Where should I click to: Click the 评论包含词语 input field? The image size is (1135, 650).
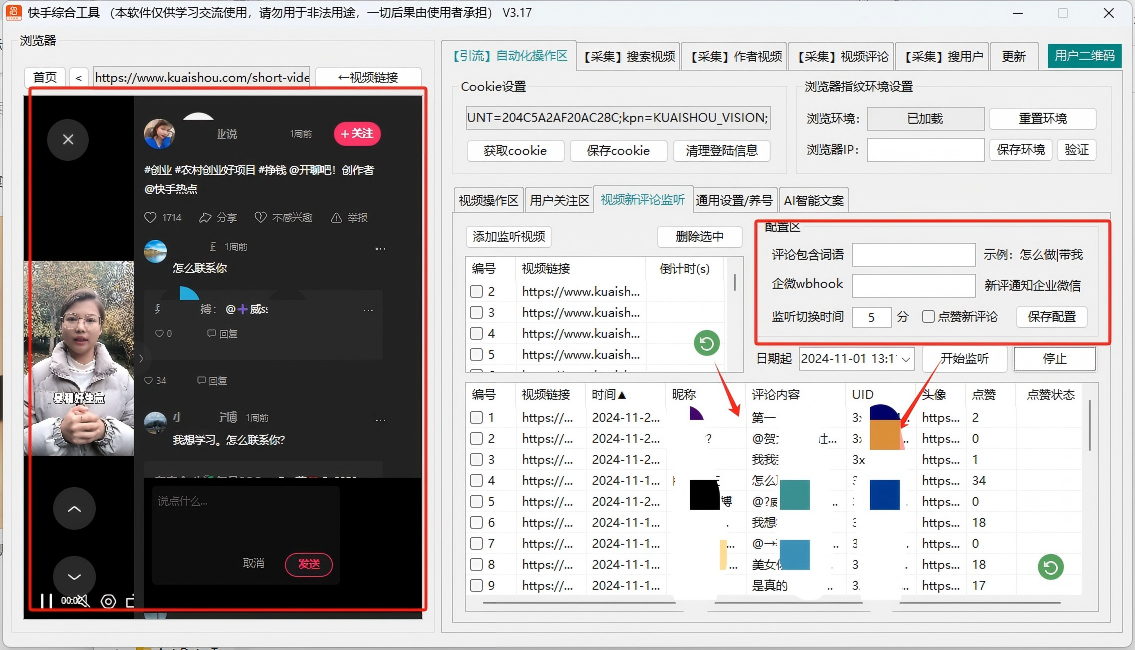[914, 255]
